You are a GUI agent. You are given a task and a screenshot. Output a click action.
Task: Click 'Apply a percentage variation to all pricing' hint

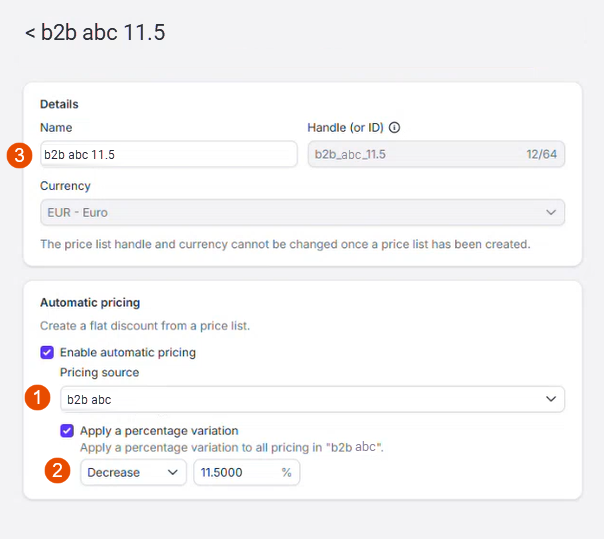pyautogui.click(x=232, y=448)
